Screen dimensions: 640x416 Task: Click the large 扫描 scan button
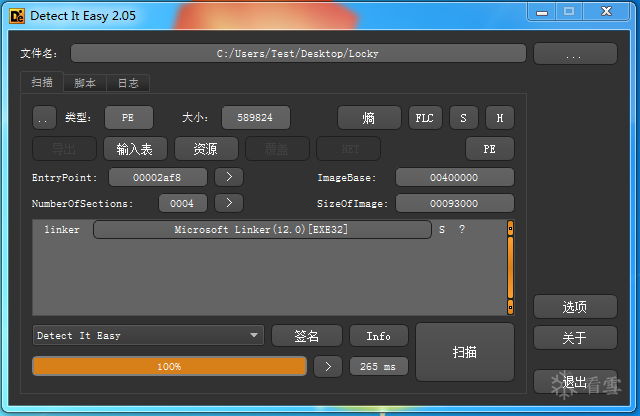point(465,352)
